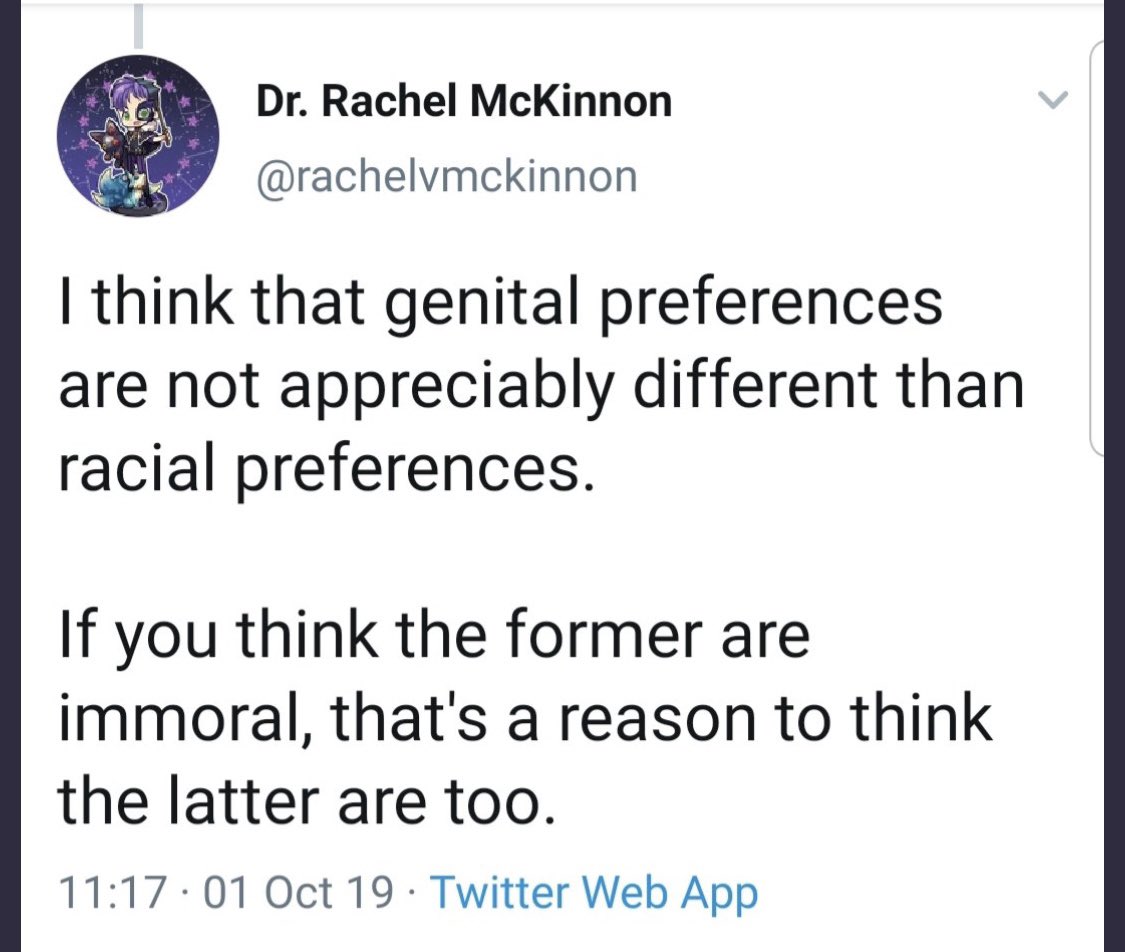The image size is (1125, 952).
Task: Tap the first paragraph about genital preferences
Action: click(x=541, y=386)
